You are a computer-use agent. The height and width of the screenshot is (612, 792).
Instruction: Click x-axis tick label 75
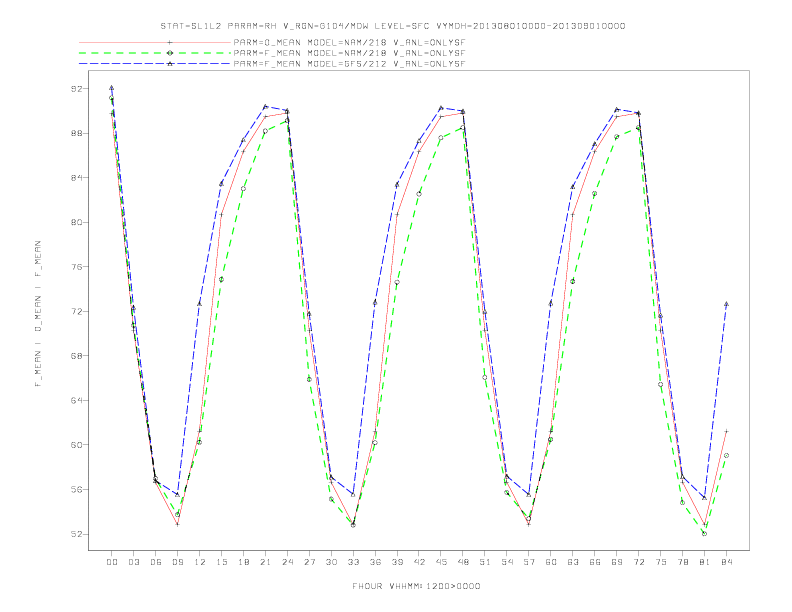point(661,562)
